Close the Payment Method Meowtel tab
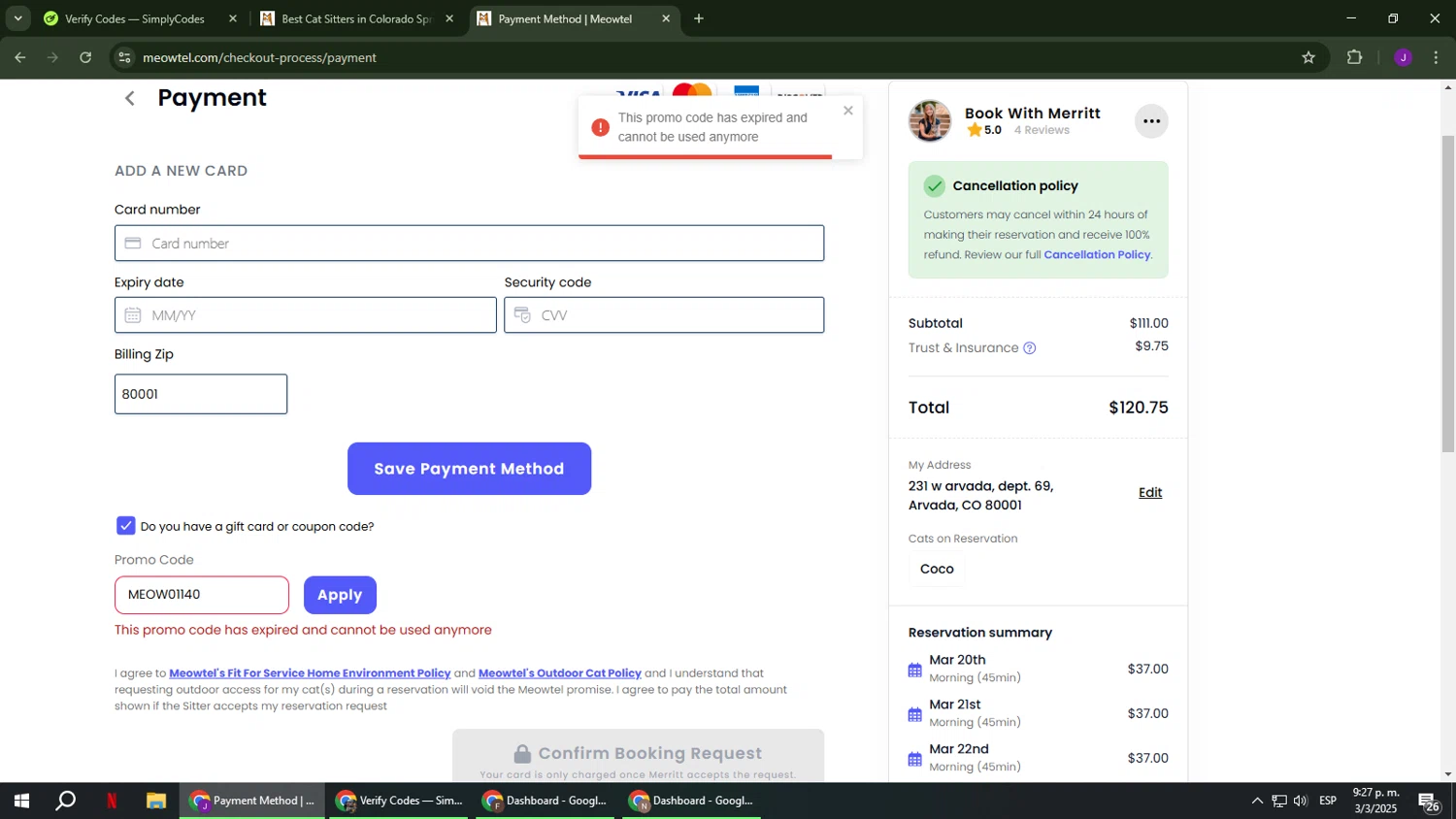The height and width of the screenshot is (819, 1456). 666,18
